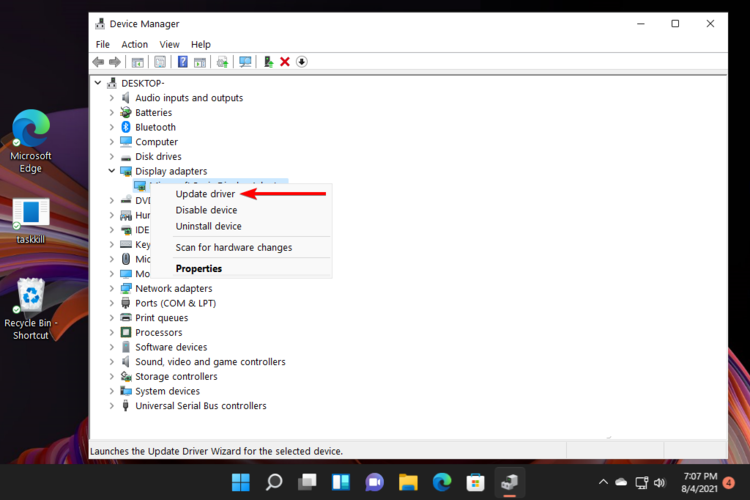750x500 pixels.
Task: Open File Explorer from the taskbar
Action: click(408, 483)
